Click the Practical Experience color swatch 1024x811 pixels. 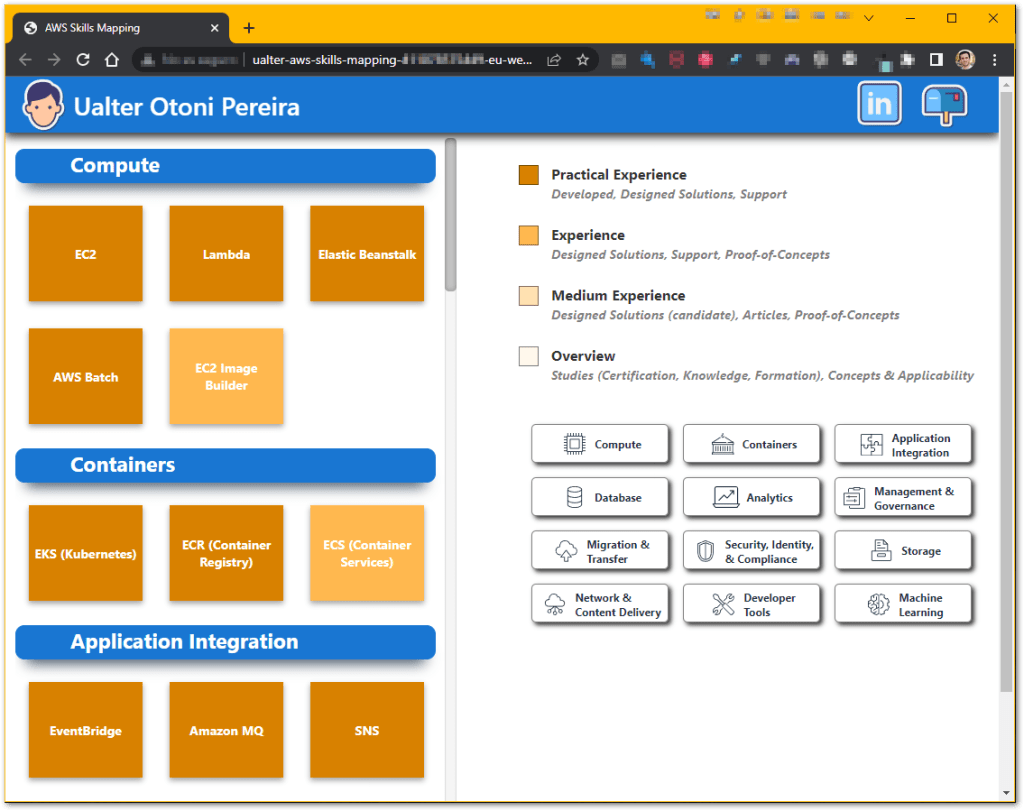click(x=529, y=176)
